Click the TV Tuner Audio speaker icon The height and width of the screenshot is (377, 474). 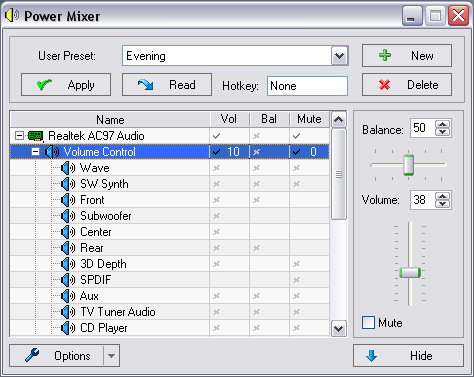coord(68,312)
